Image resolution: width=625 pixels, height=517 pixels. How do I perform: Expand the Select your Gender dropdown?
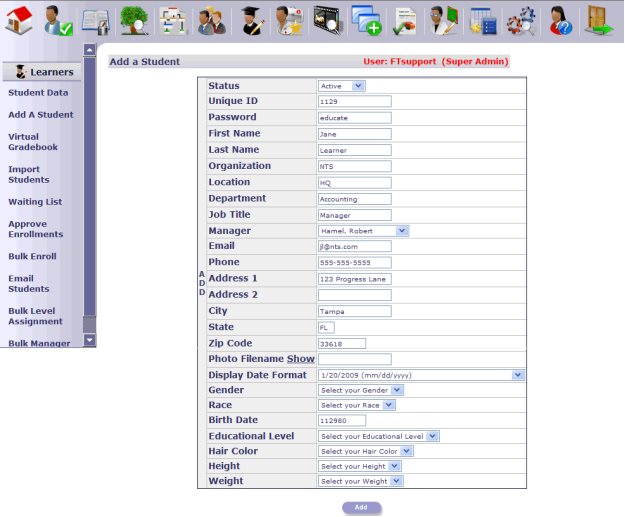(361, 390)
